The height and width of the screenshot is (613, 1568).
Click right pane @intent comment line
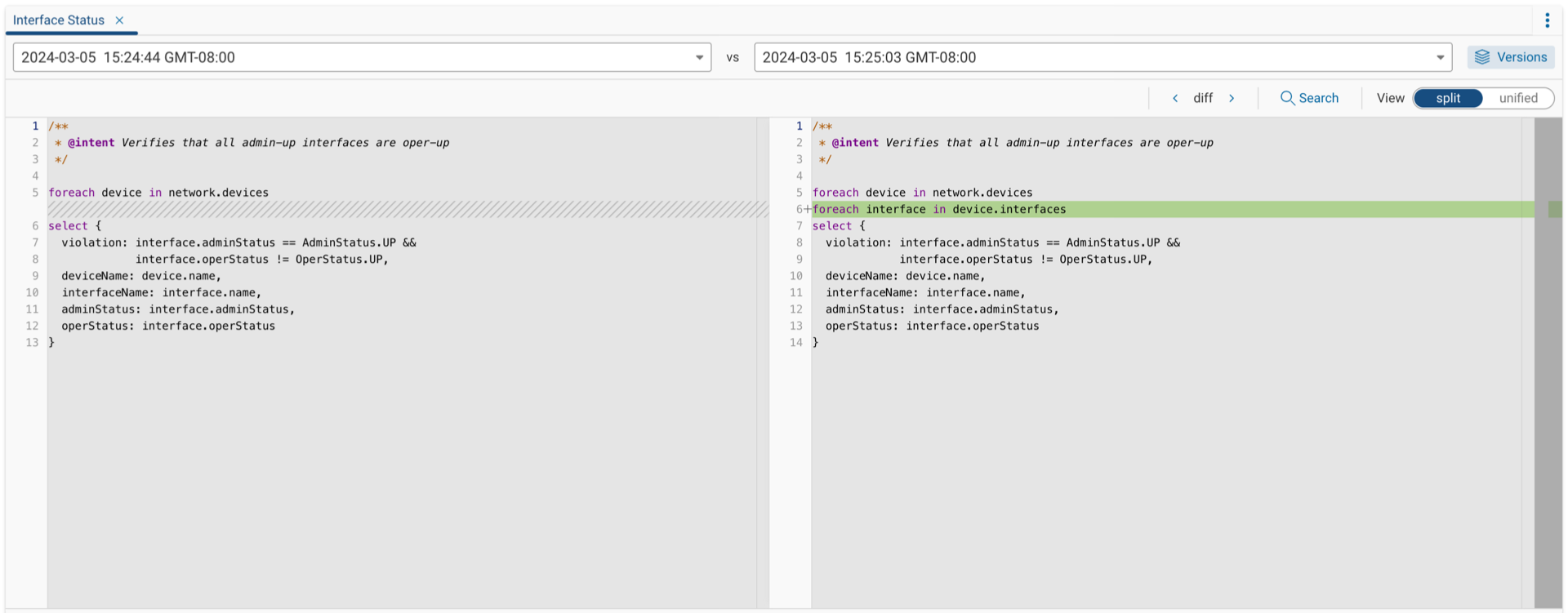click(x=1016, y=143)
